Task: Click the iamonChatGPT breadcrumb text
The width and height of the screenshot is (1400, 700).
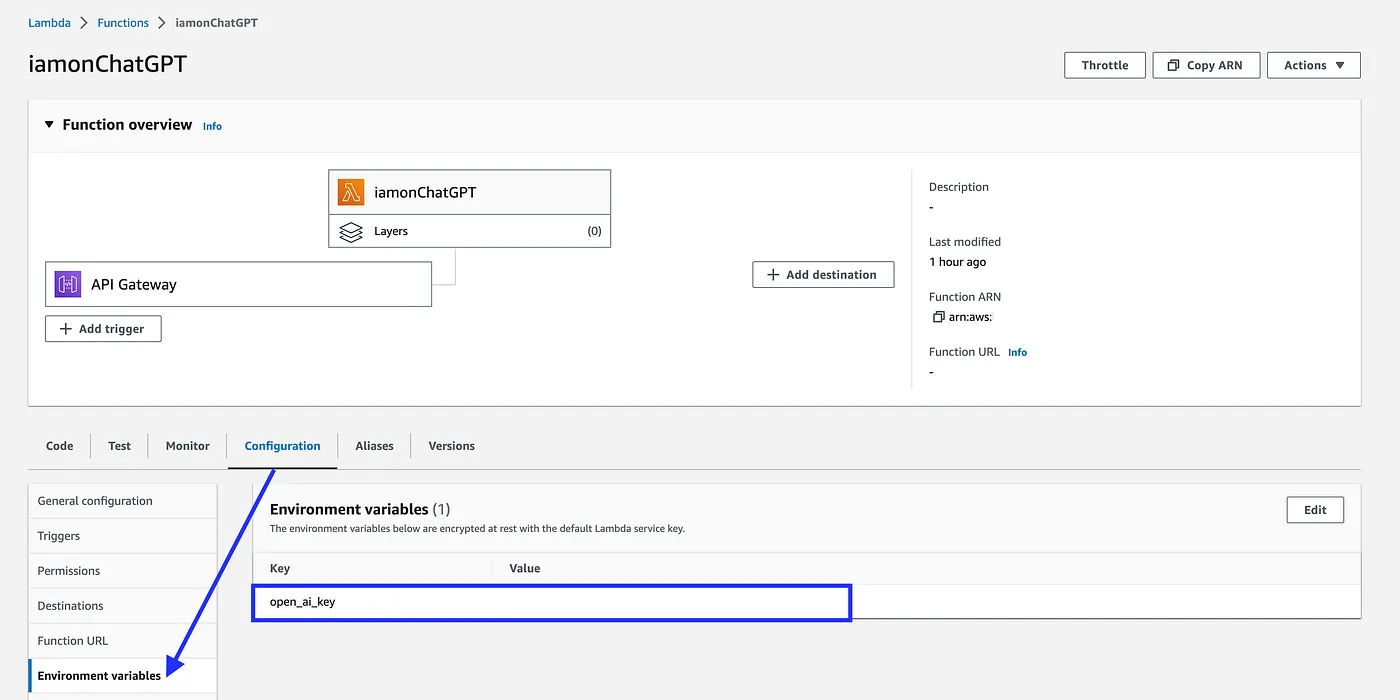Action: pos(216,22)
